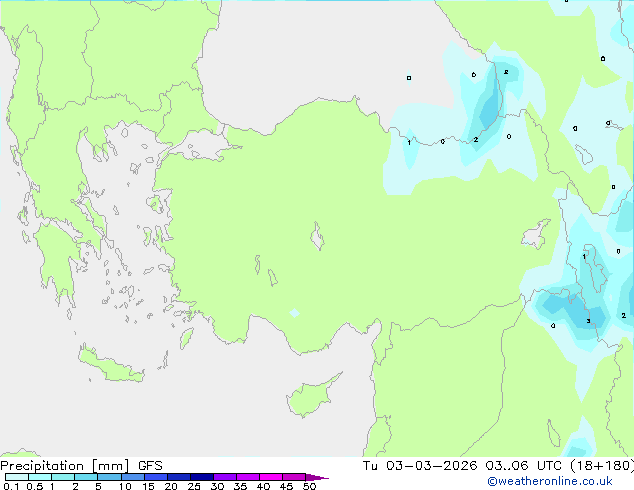Select the legend swatch between 30 and 35
The width and height of the screenshot is (634, 490).
pos(224,477)
